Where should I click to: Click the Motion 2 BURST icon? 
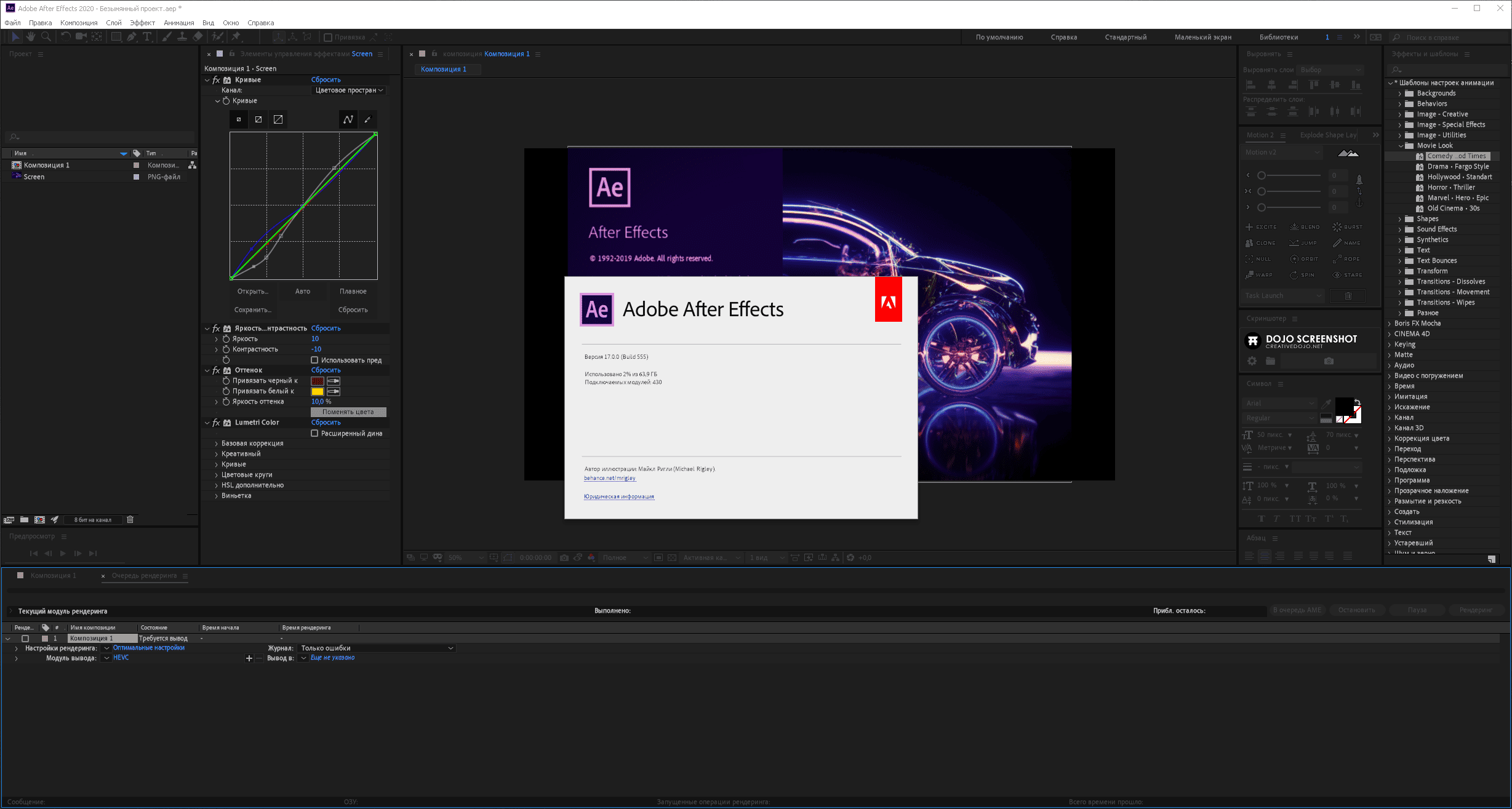(1348, 227)
